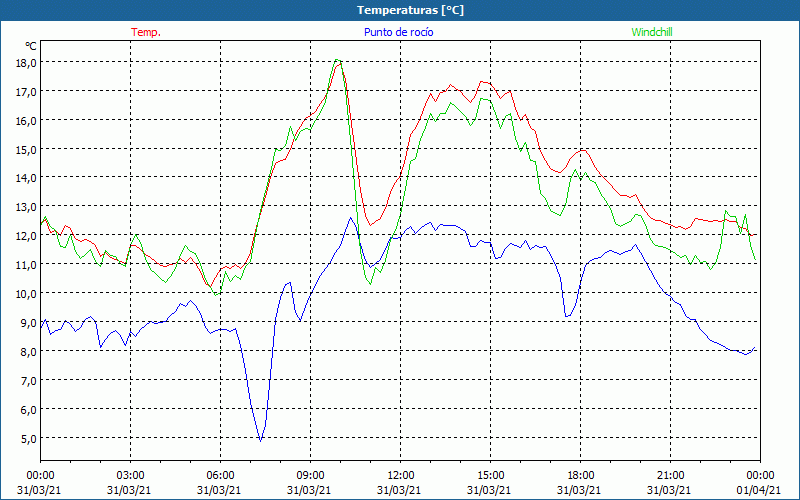
Task: Click the 06:00 time axis label
Action: [220, 476]
